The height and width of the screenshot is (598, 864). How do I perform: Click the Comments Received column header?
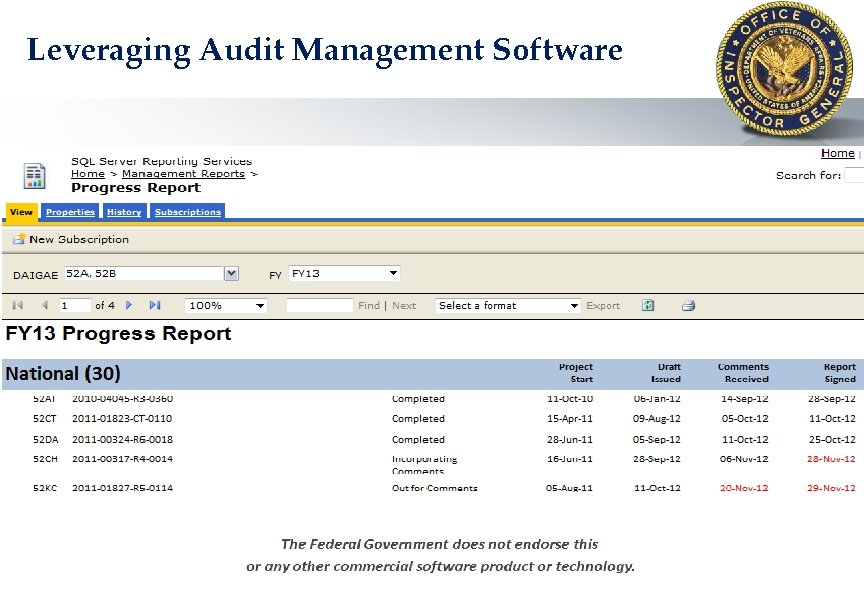coord(743,373)
